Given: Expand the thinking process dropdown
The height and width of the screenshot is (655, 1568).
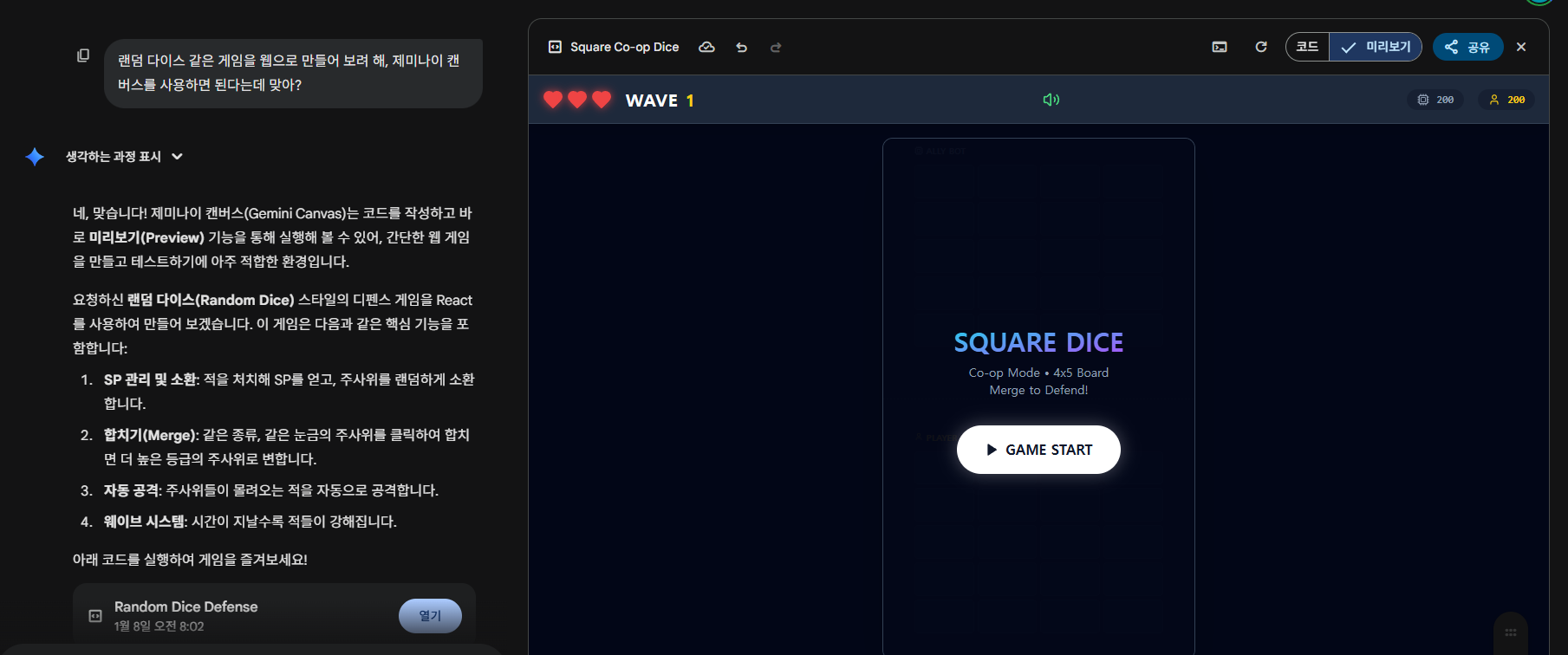Looking at the screenshot, I should [x=125, y=157].
